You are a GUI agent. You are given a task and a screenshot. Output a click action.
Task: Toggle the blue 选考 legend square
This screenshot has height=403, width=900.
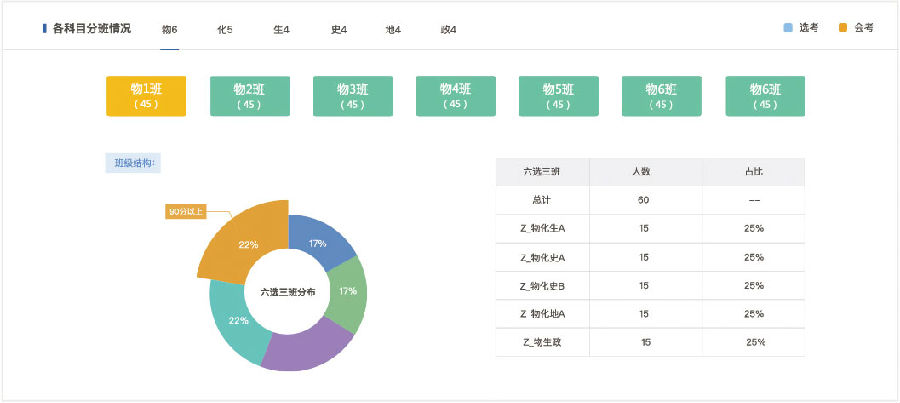pyautogui.click(x=788, y=28)
